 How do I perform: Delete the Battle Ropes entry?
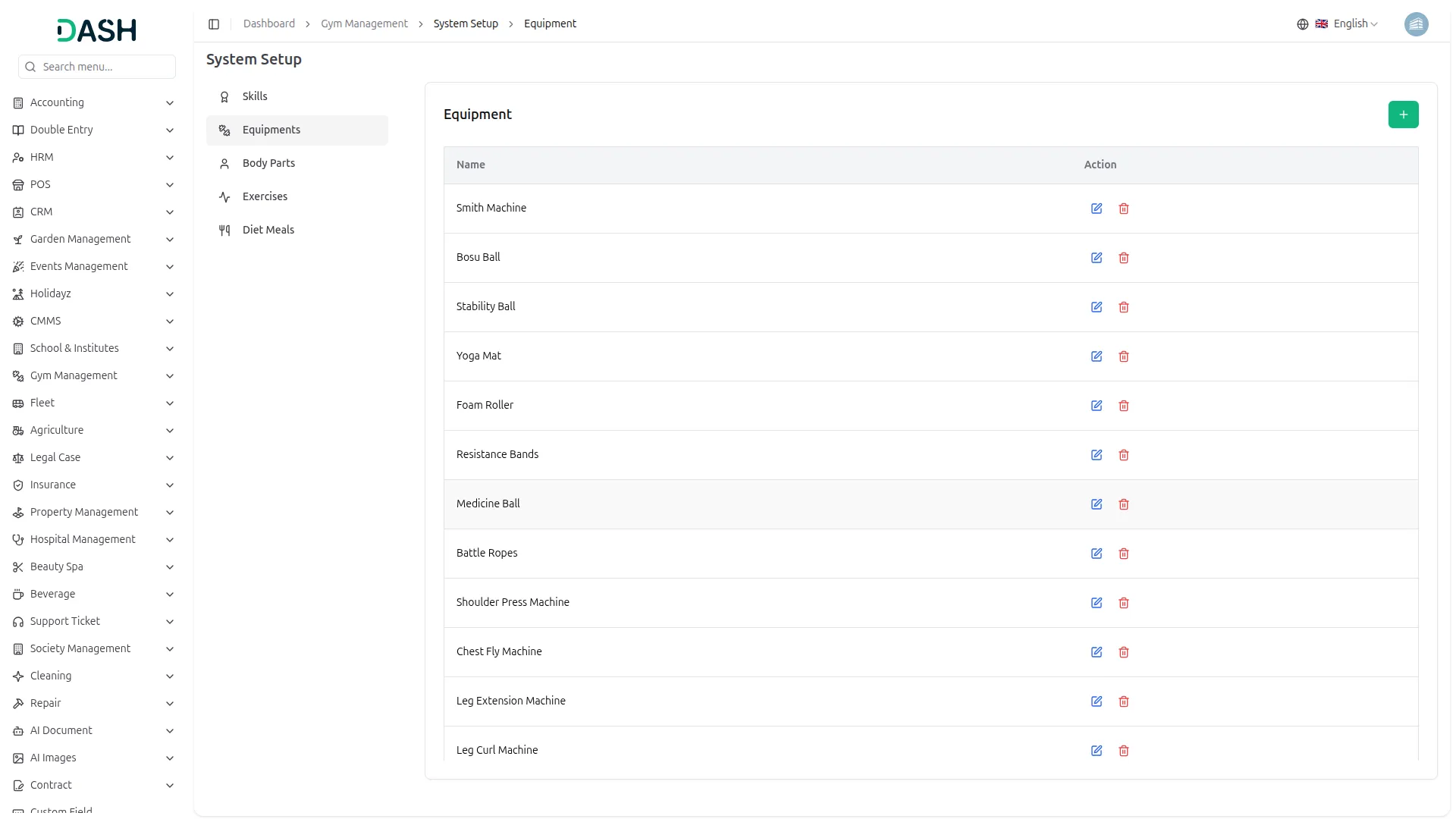coord(1123,554)
